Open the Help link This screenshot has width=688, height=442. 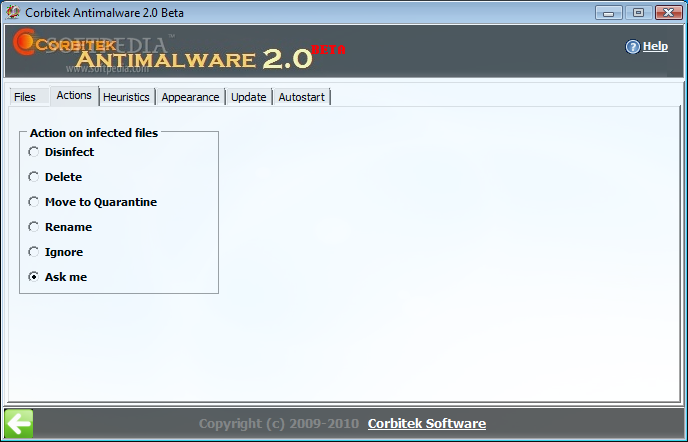pos(655,46)
